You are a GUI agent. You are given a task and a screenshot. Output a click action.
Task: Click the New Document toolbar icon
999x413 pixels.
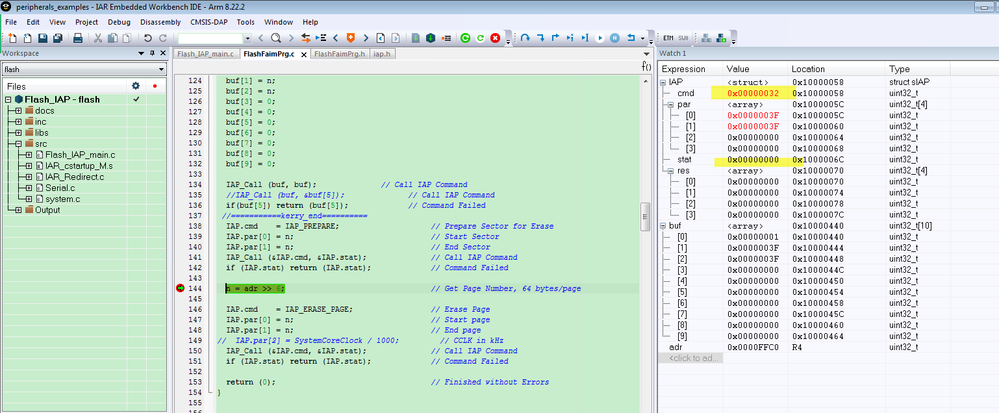[x=12, y=38]
